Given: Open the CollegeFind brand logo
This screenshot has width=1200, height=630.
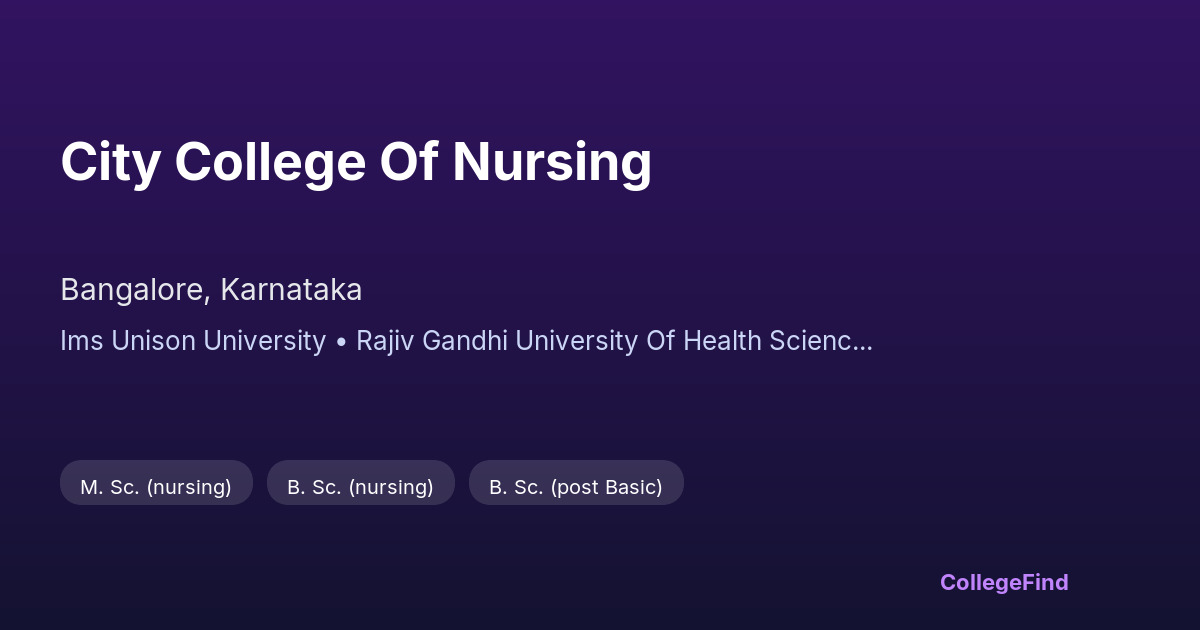Looking at the screenshot, I should (x=1003, y=582).
